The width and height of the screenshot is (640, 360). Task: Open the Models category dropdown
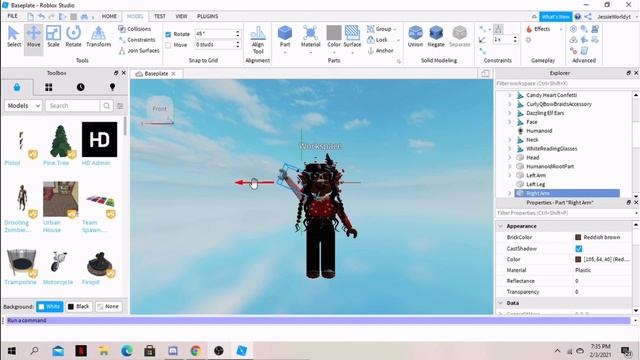pos(23,106)
